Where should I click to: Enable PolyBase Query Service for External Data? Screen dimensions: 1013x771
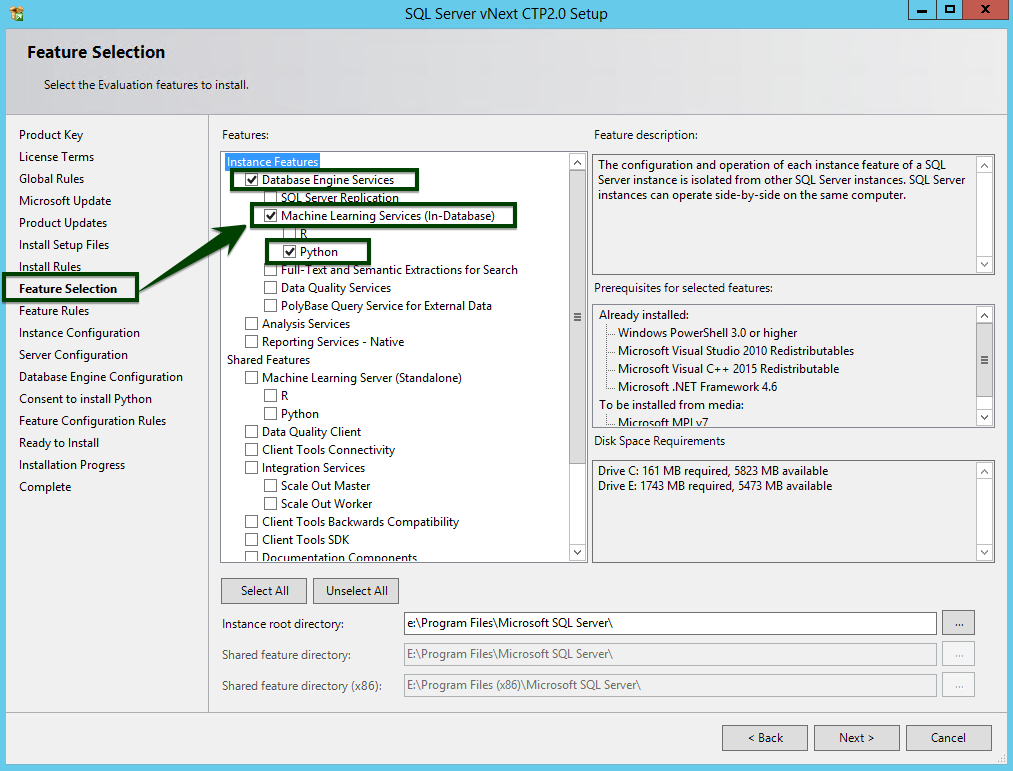point(270,305)
